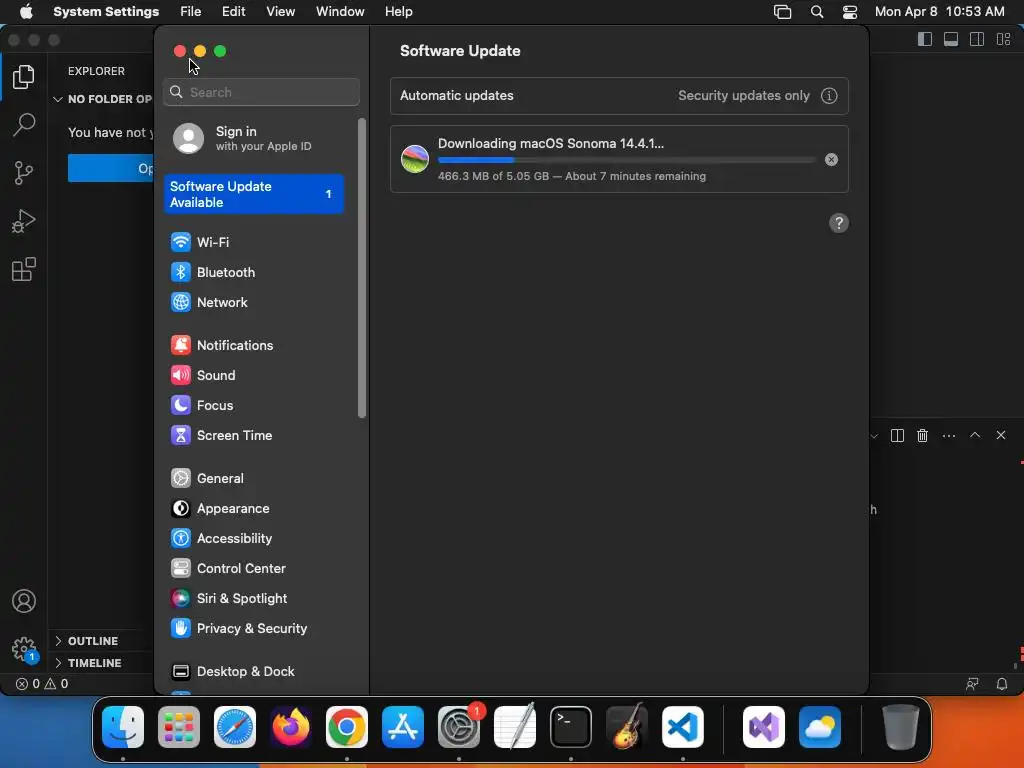This screenshot has height=768, width=1024.
Task: Click date and time in menu bar
Action: (x=939, y=12)
